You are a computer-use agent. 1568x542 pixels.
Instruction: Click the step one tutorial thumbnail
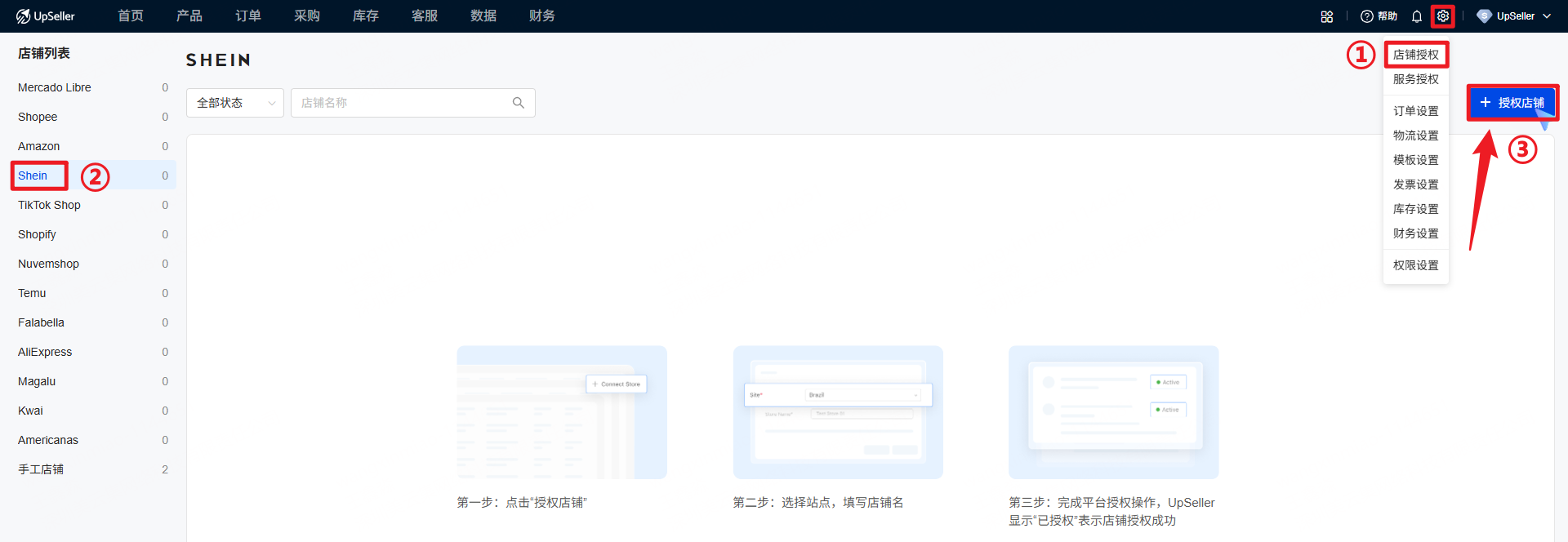pos(562,412)
